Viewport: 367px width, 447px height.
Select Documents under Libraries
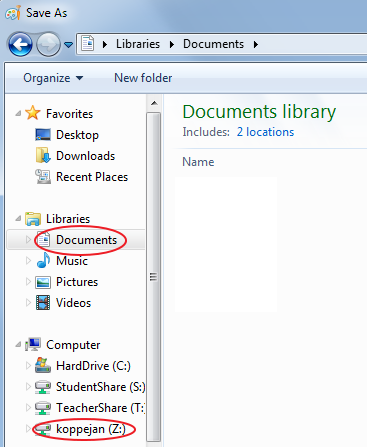pos(86,240)
